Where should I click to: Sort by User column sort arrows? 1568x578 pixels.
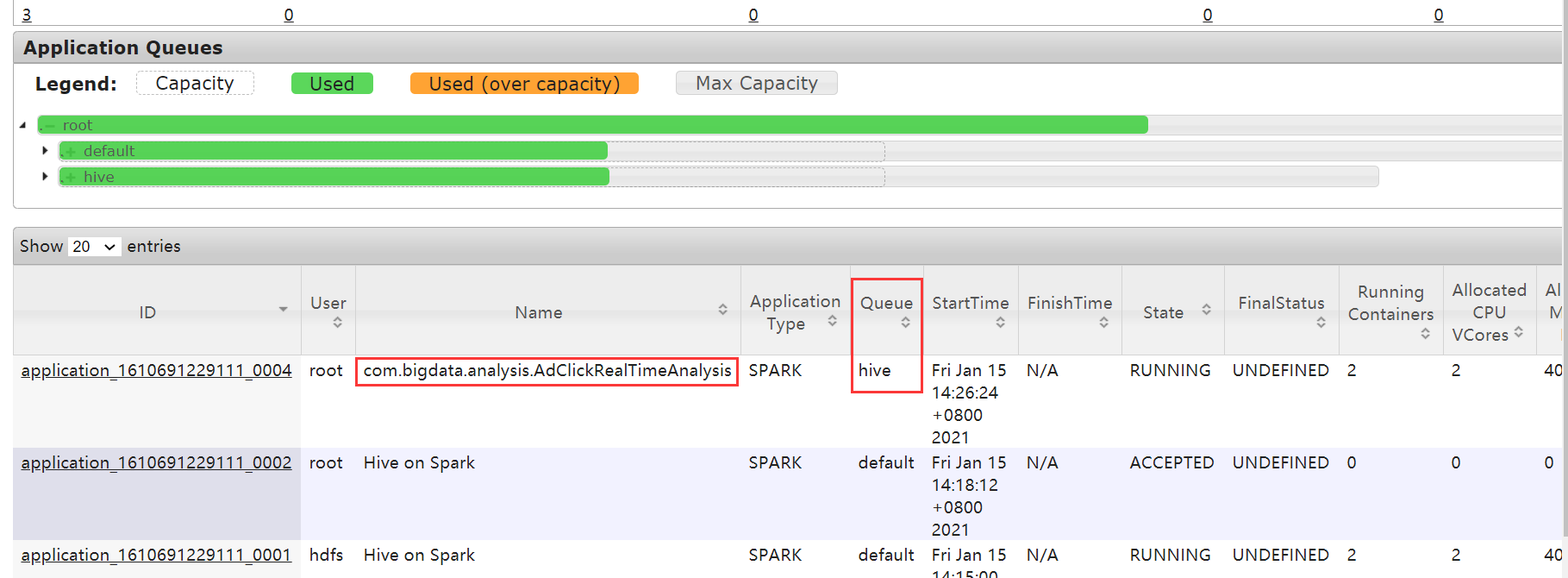(337, 322)
